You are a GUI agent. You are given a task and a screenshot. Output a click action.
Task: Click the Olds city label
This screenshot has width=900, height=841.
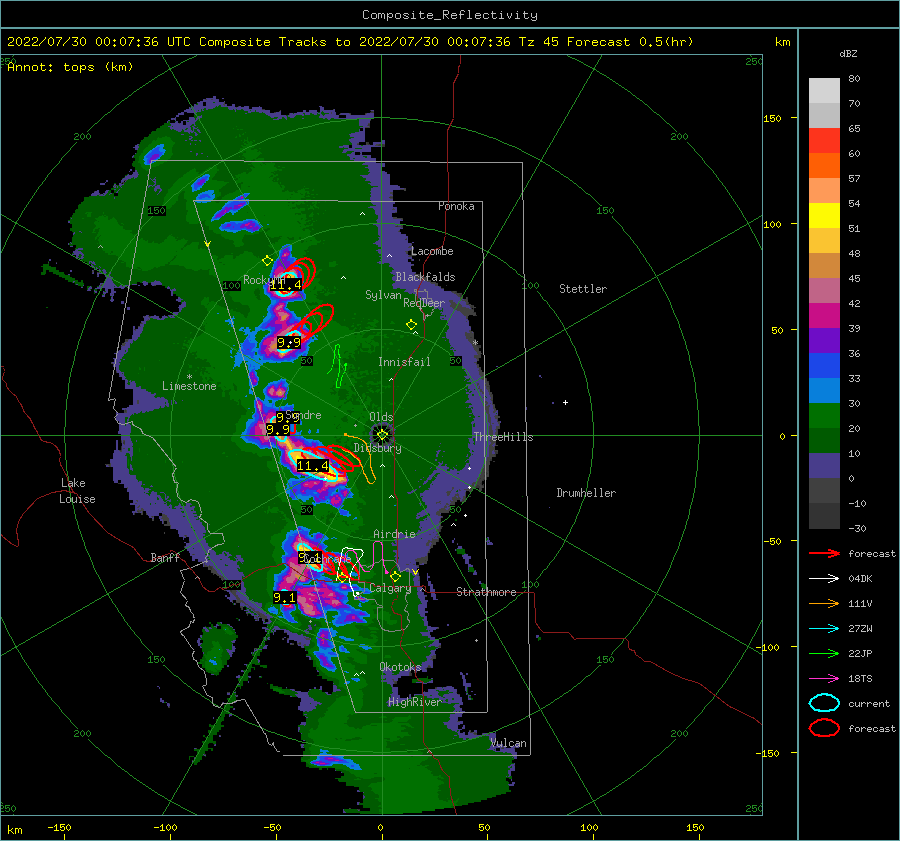381,417
